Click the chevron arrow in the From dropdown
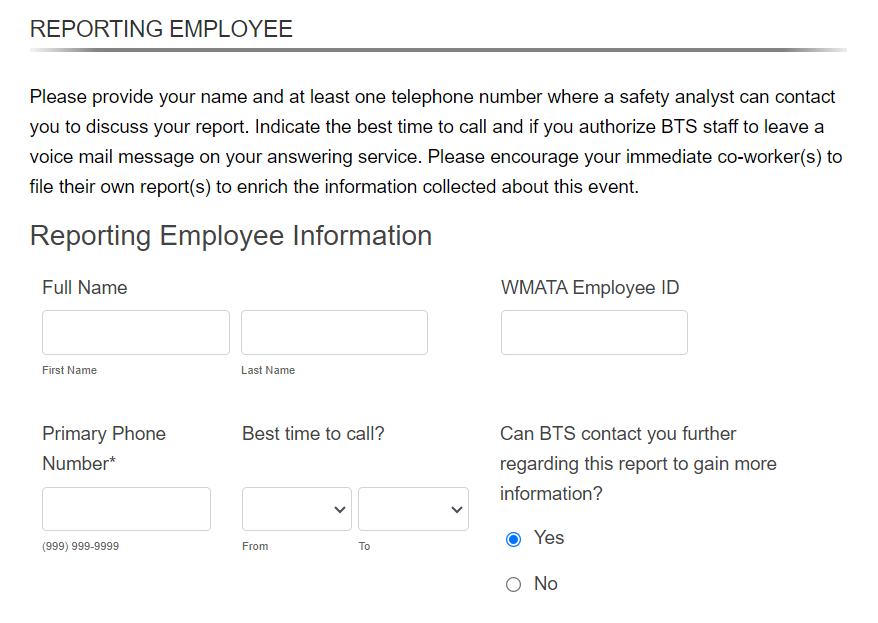 (339, 509)
